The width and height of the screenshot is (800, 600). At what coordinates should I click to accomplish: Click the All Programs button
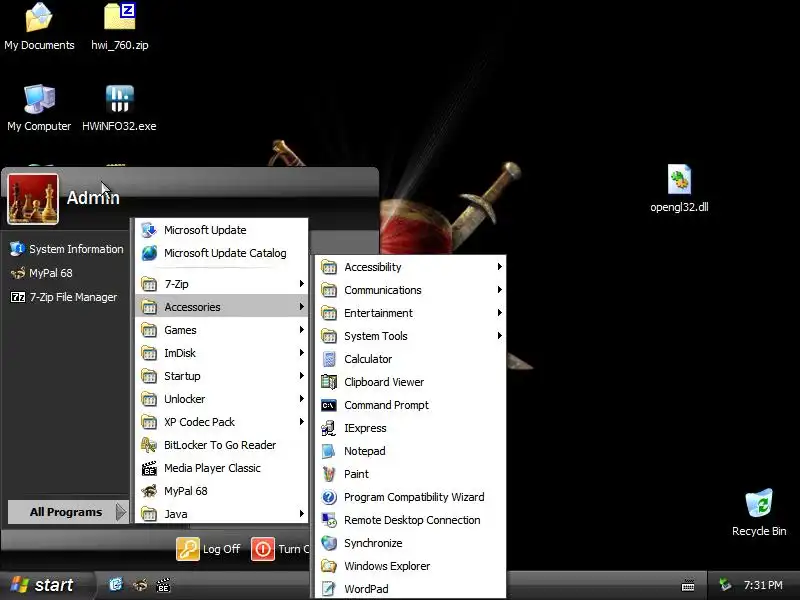point(67,512)
